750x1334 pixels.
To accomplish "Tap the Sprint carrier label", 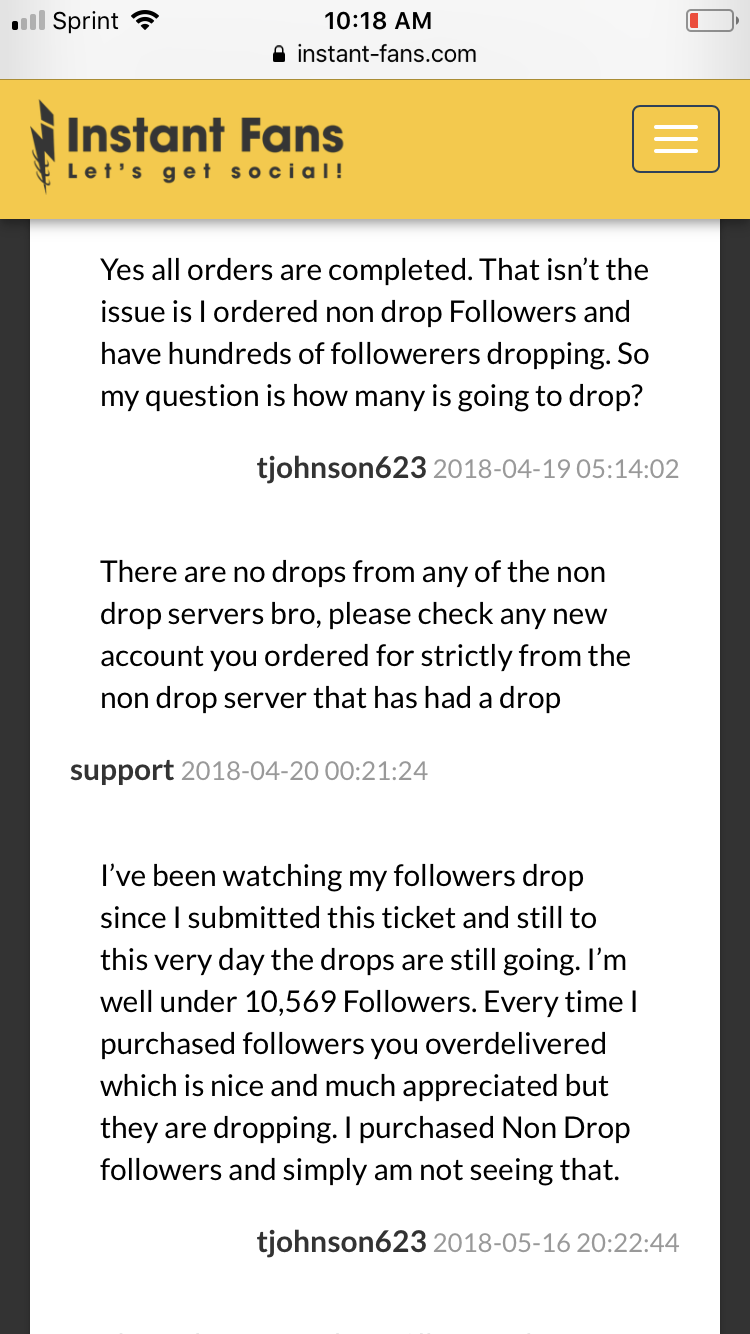I will point(86,21).
